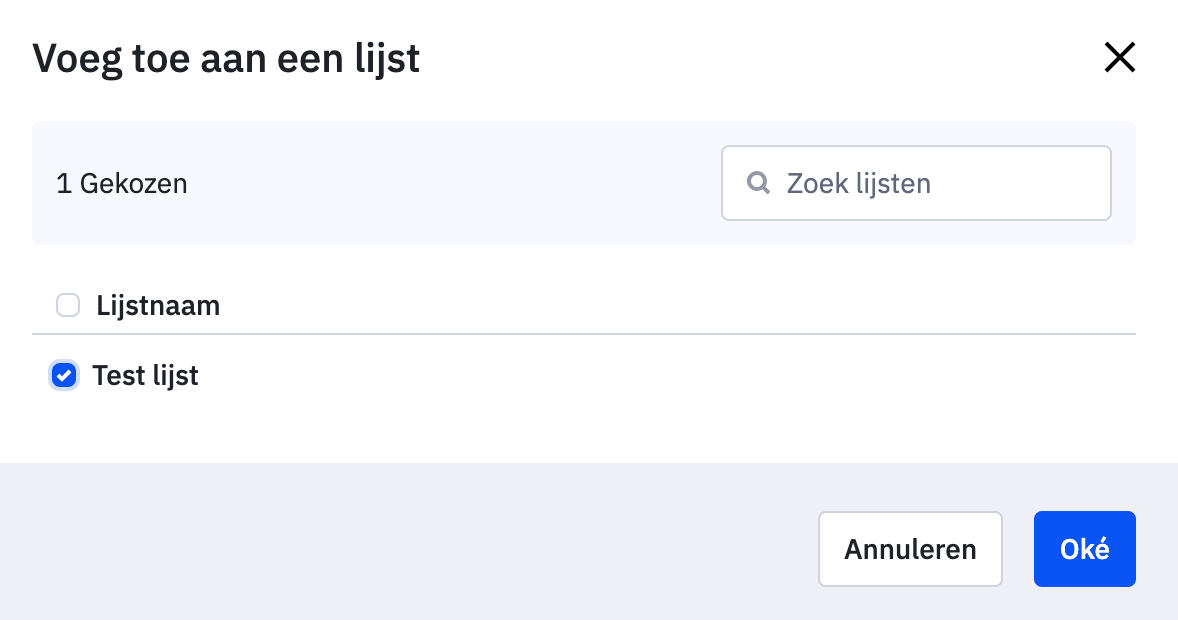Click the Lijstnaam column header text
This screenshot has width=1178, height=620.
coord(157,305)
